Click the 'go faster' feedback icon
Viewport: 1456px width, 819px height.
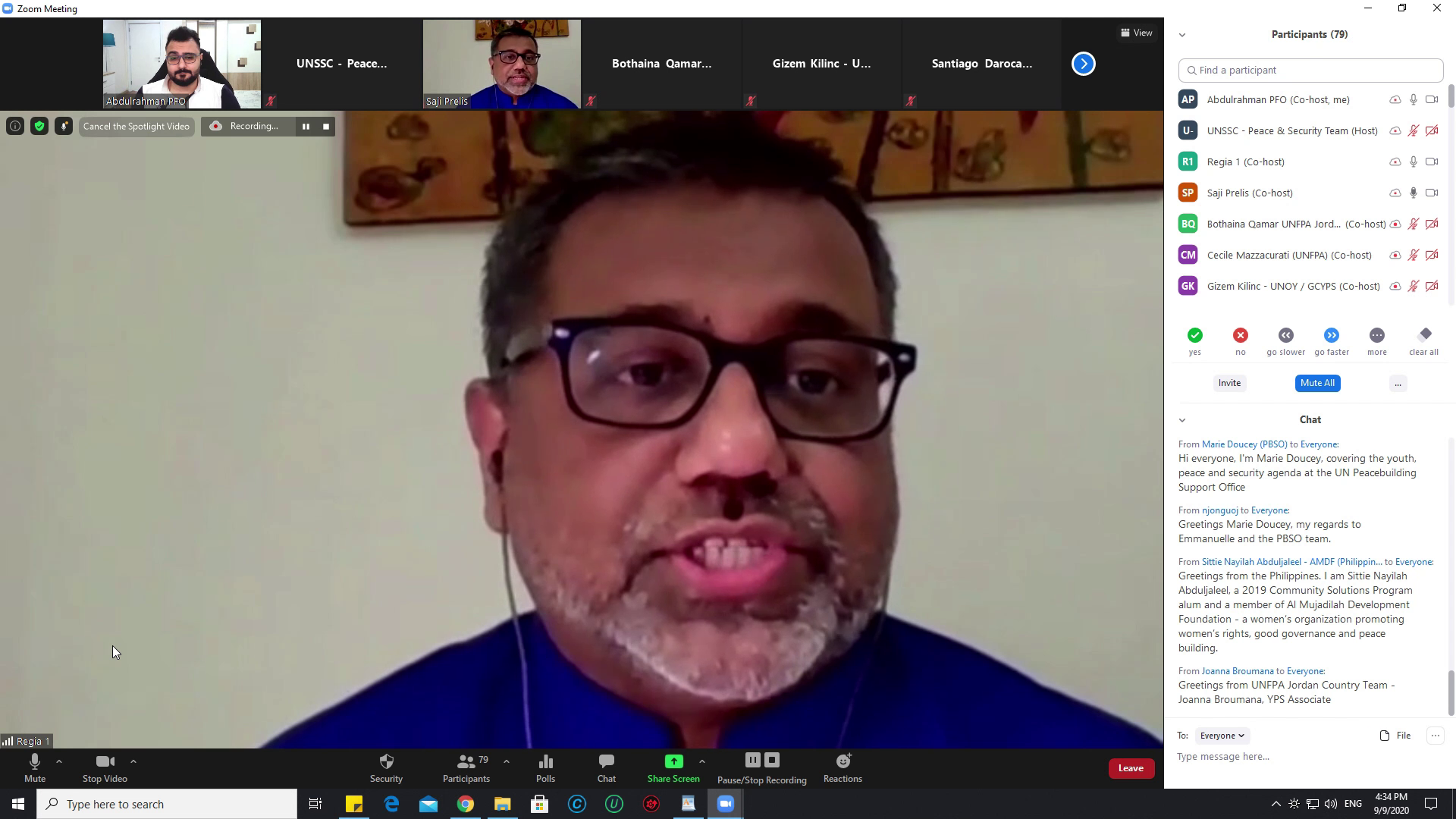(x=1331, y=335)
